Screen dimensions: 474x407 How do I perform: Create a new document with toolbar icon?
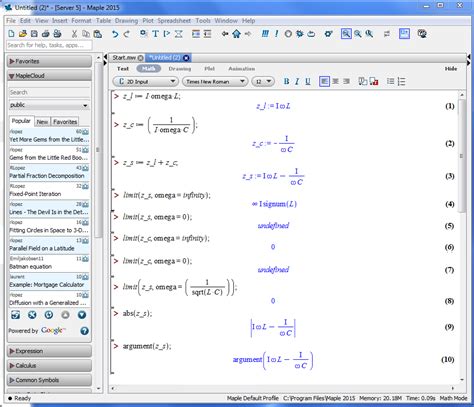click(11, 34)
